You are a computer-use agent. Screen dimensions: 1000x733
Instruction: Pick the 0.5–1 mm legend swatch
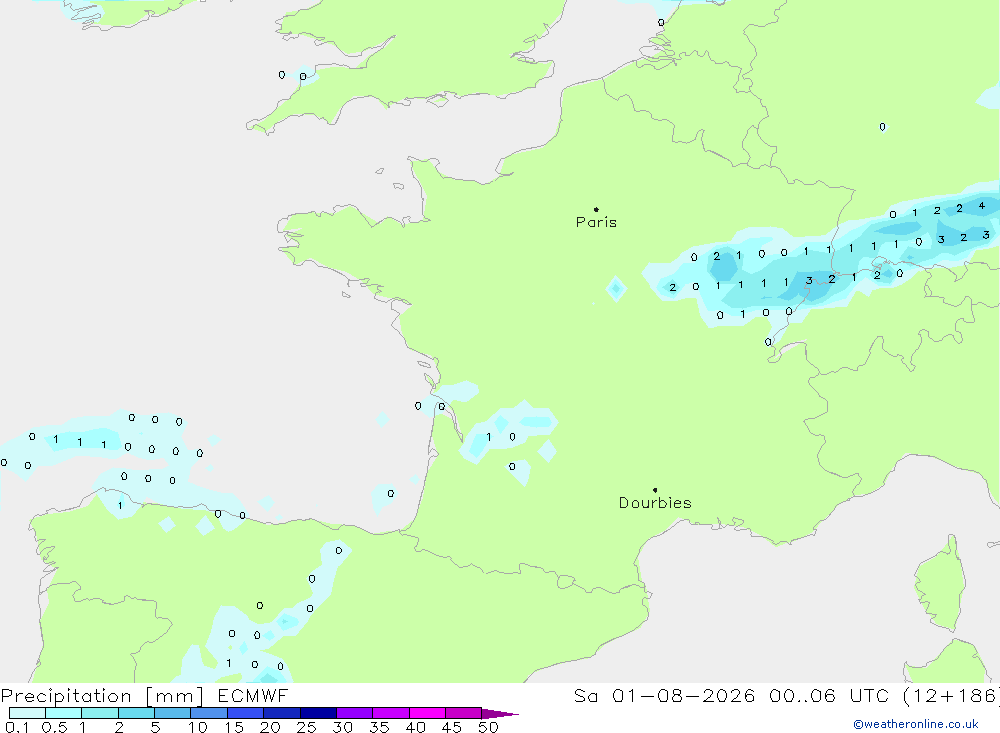(64, 713)
